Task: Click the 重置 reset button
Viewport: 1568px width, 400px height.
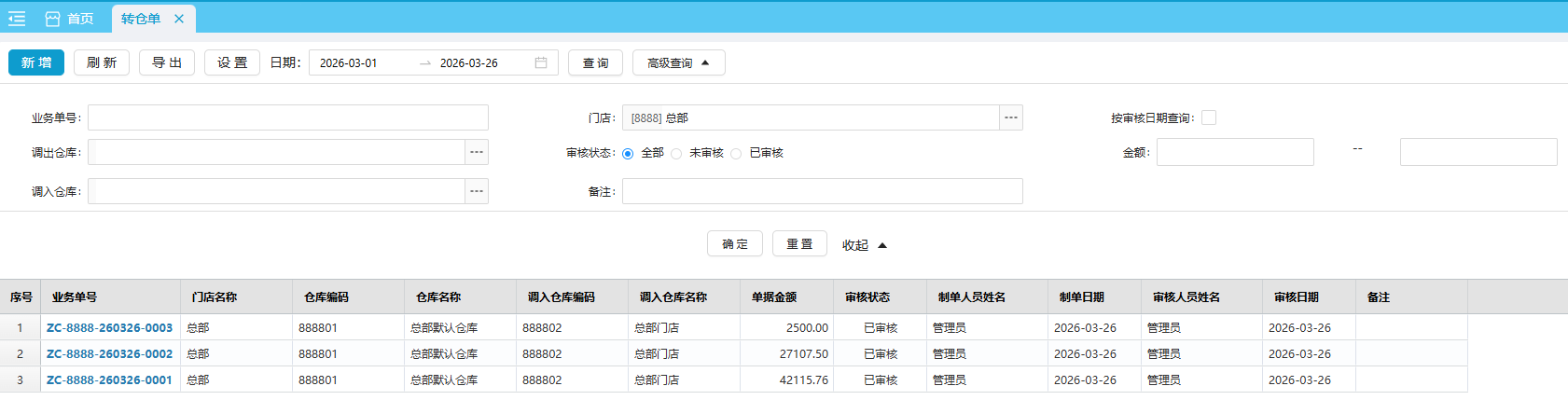Action: 799,244
